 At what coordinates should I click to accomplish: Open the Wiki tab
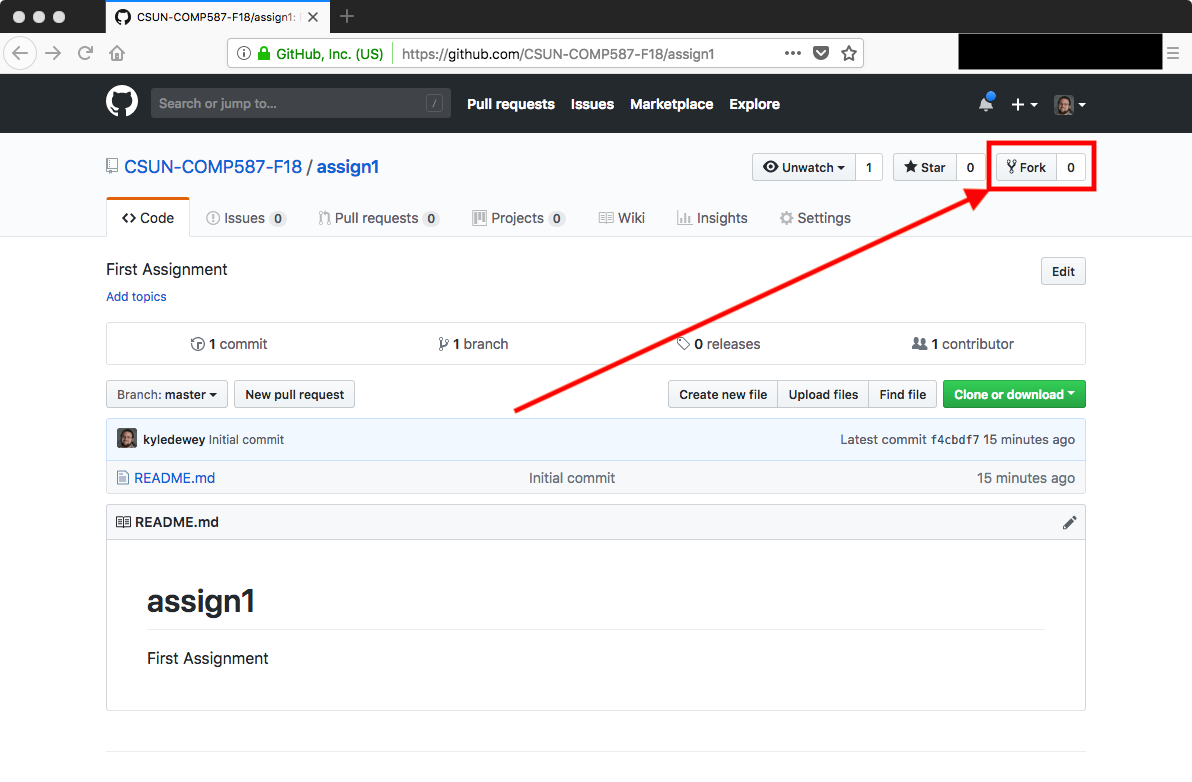(622, 218)
